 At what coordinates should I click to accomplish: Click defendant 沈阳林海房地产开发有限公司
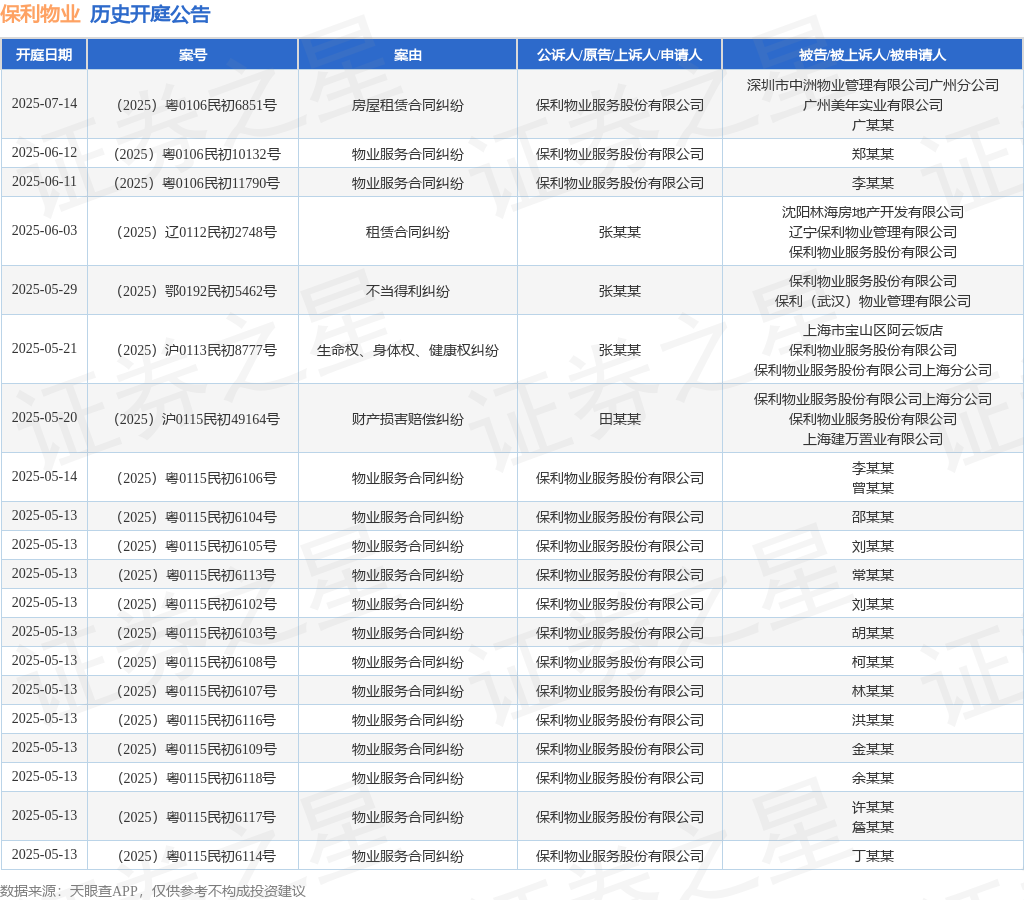[x=872, y=212]
